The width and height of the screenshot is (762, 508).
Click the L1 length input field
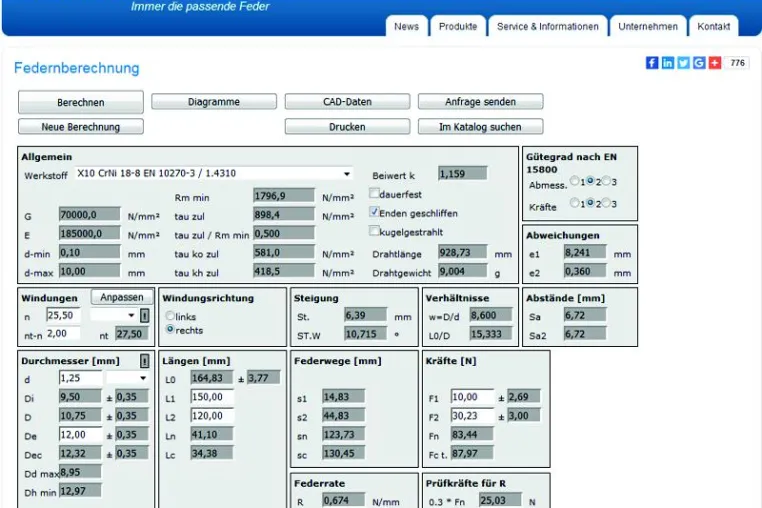click(x=212, y=397)
